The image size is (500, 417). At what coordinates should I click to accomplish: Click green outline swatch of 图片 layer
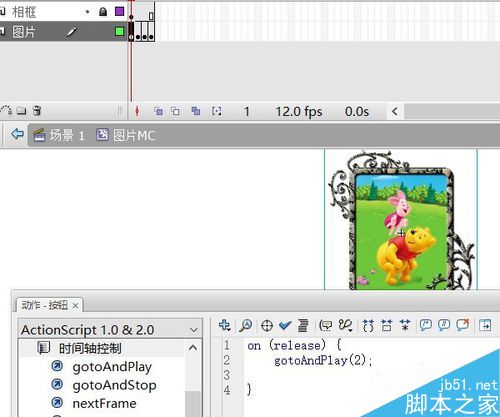point(119,32)
